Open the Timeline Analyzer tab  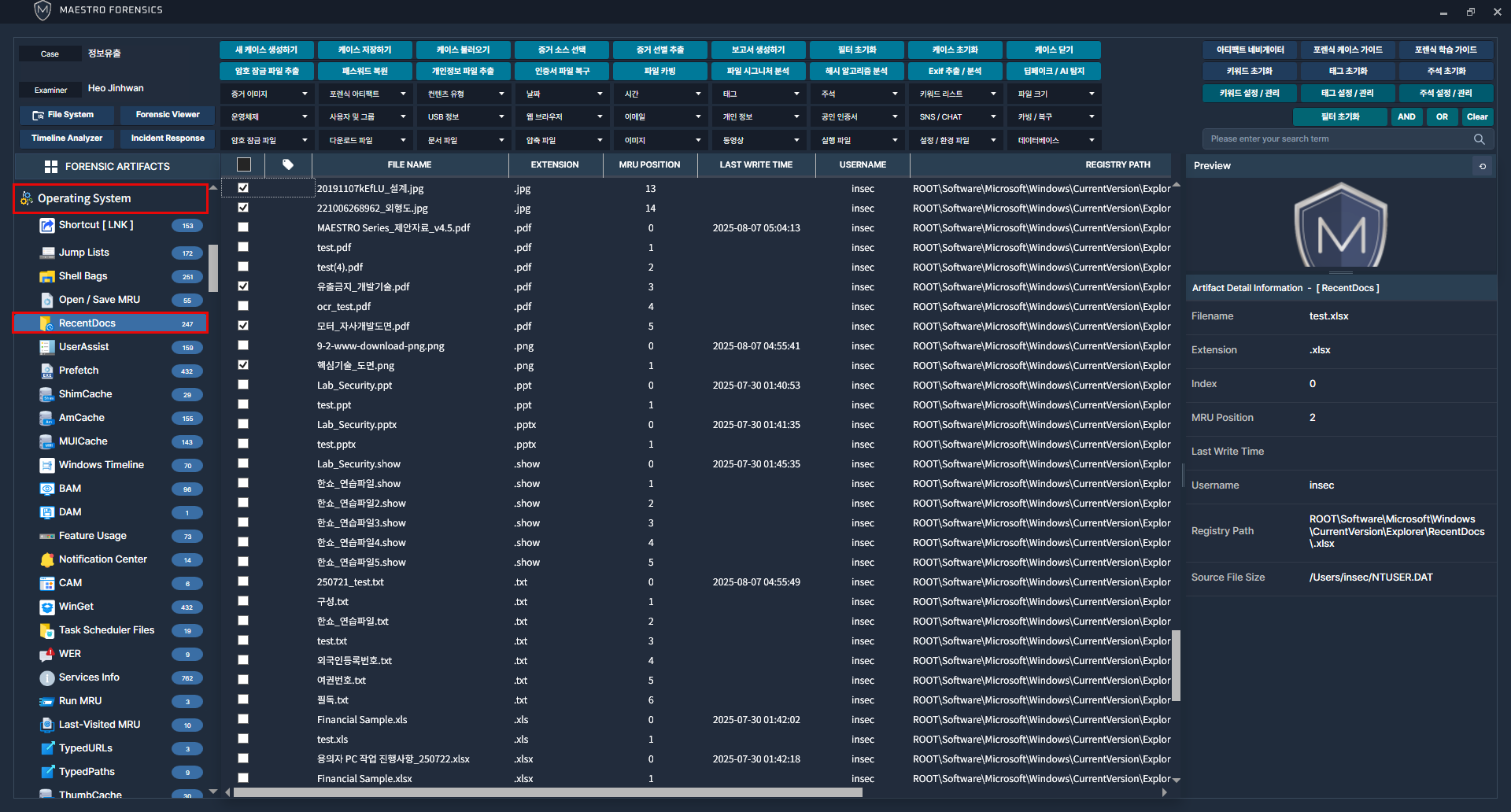point(67,138)
